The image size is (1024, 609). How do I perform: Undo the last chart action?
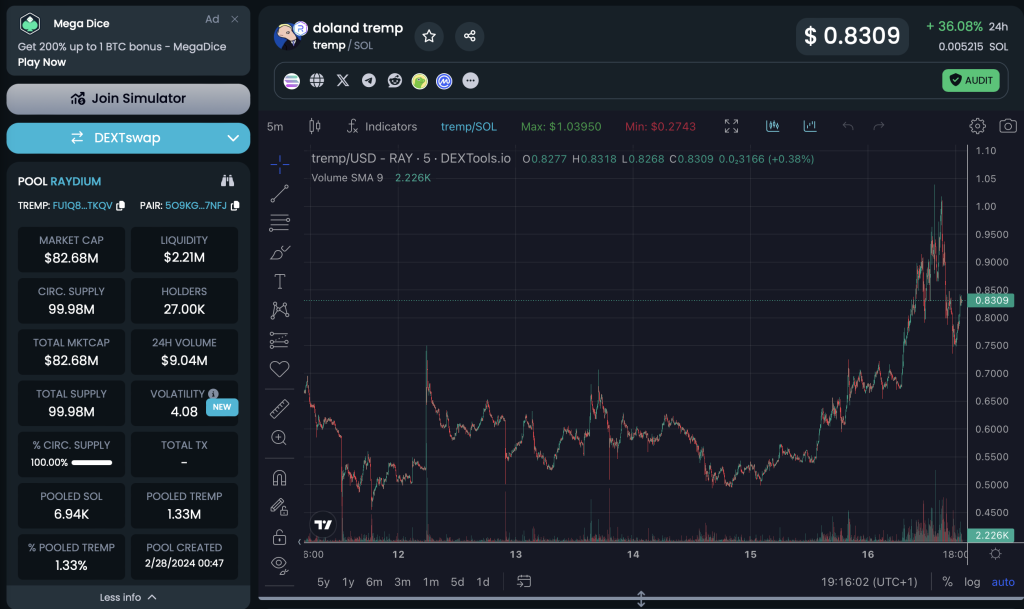click(x=848, y=126)
